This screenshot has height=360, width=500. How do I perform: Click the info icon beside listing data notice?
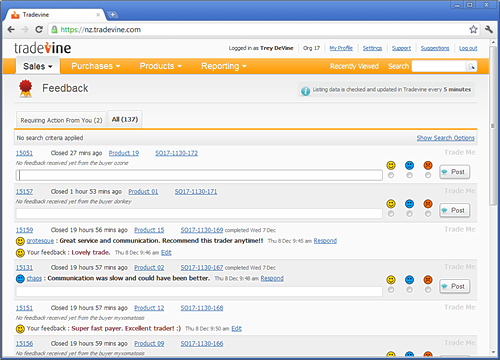click(x=305, y=91)
